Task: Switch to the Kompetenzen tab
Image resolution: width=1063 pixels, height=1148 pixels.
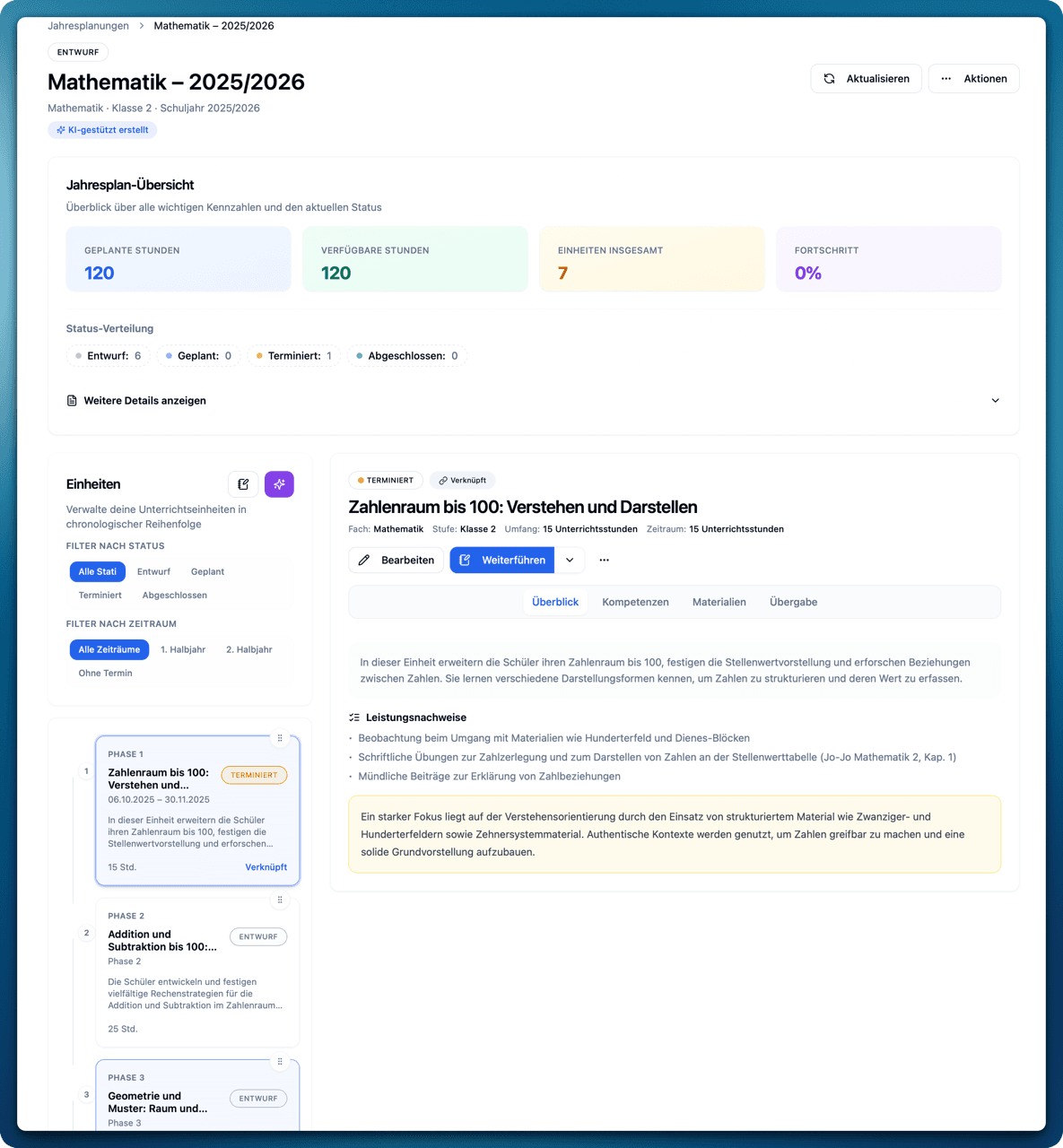Action: pyautogui.click(x=635, y=602)
